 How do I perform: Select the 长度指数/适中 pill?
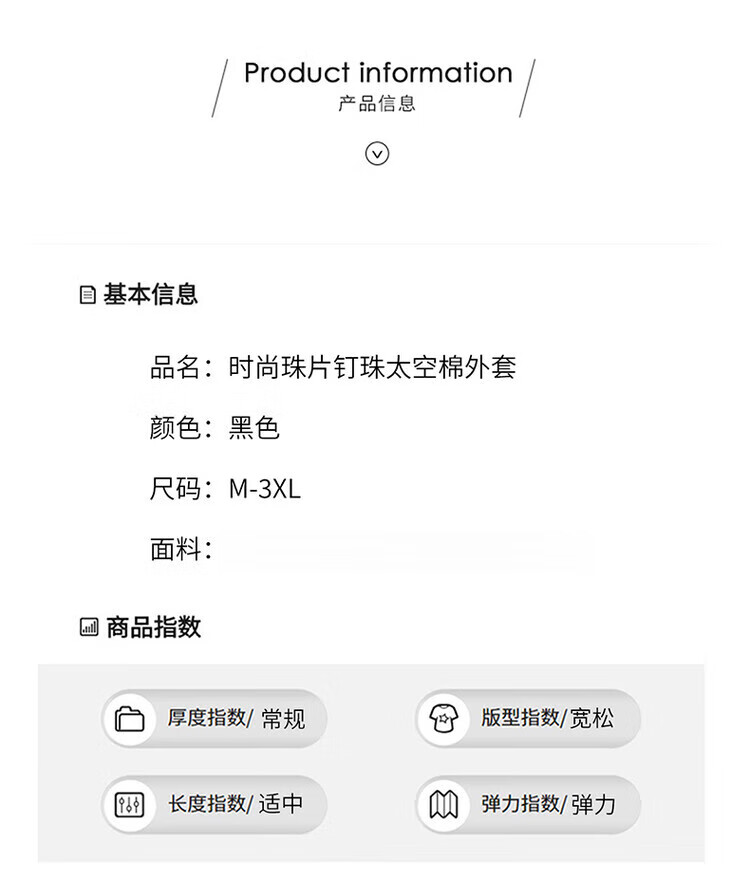[x=214, y=805]
